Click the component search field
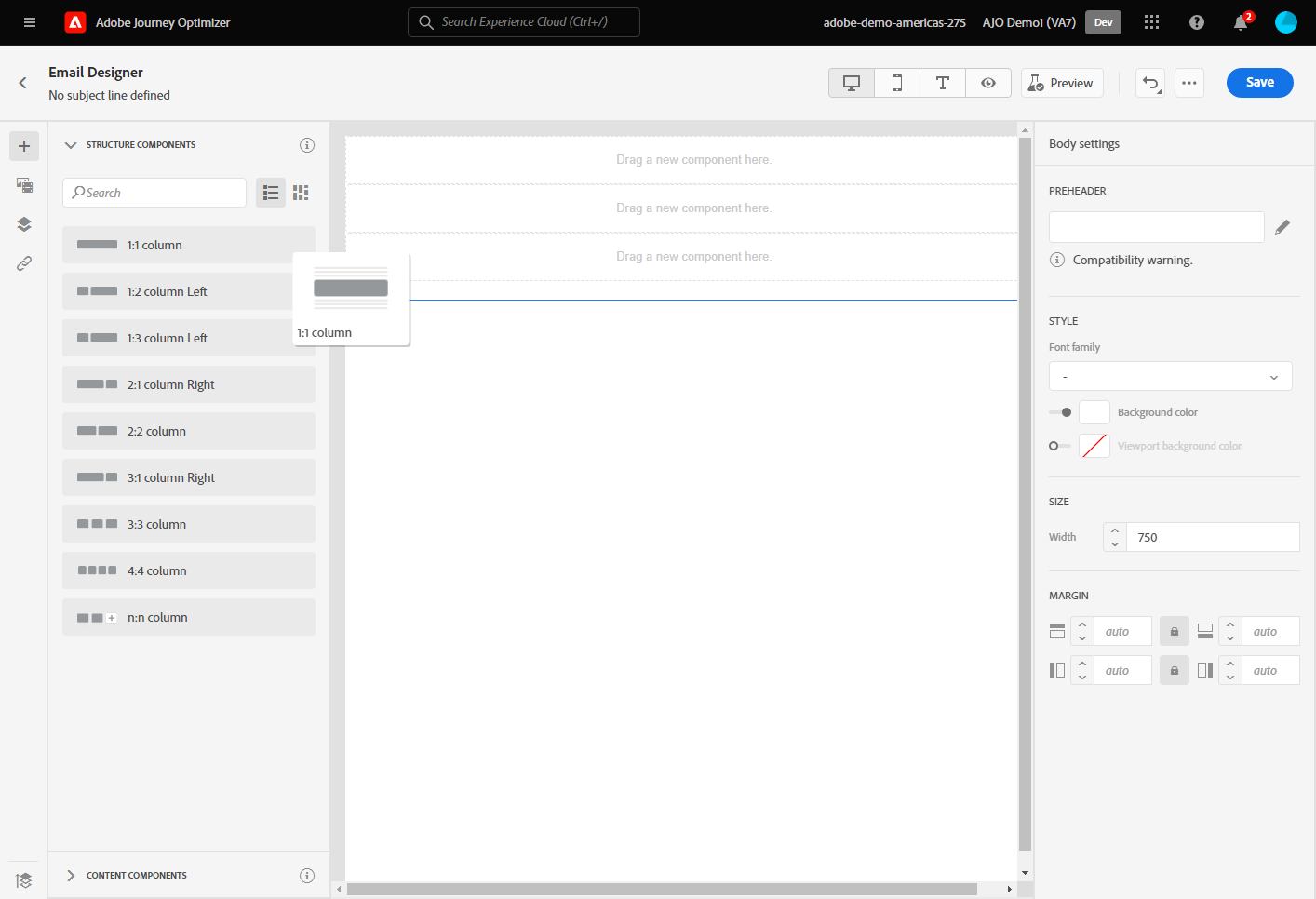This screenshot has height=899, width=1316. 154,193
